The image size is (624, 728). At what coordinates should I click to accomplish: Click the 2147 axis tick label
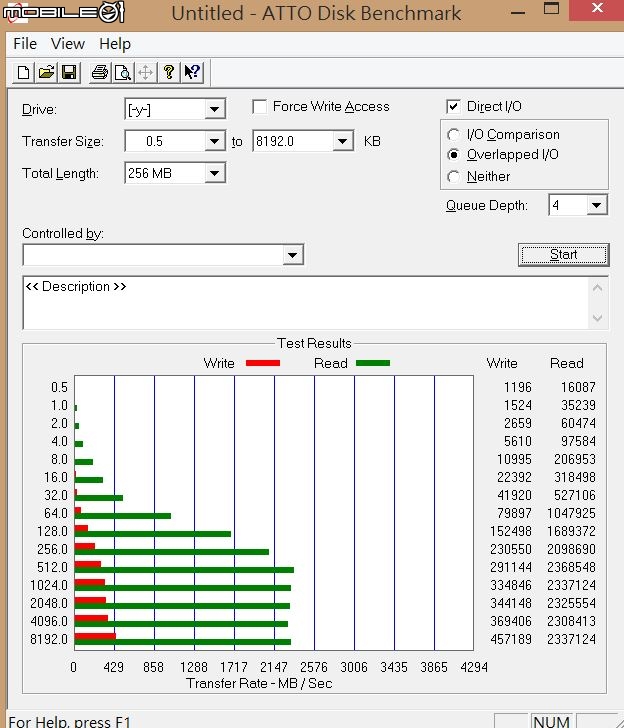point(273,667)
